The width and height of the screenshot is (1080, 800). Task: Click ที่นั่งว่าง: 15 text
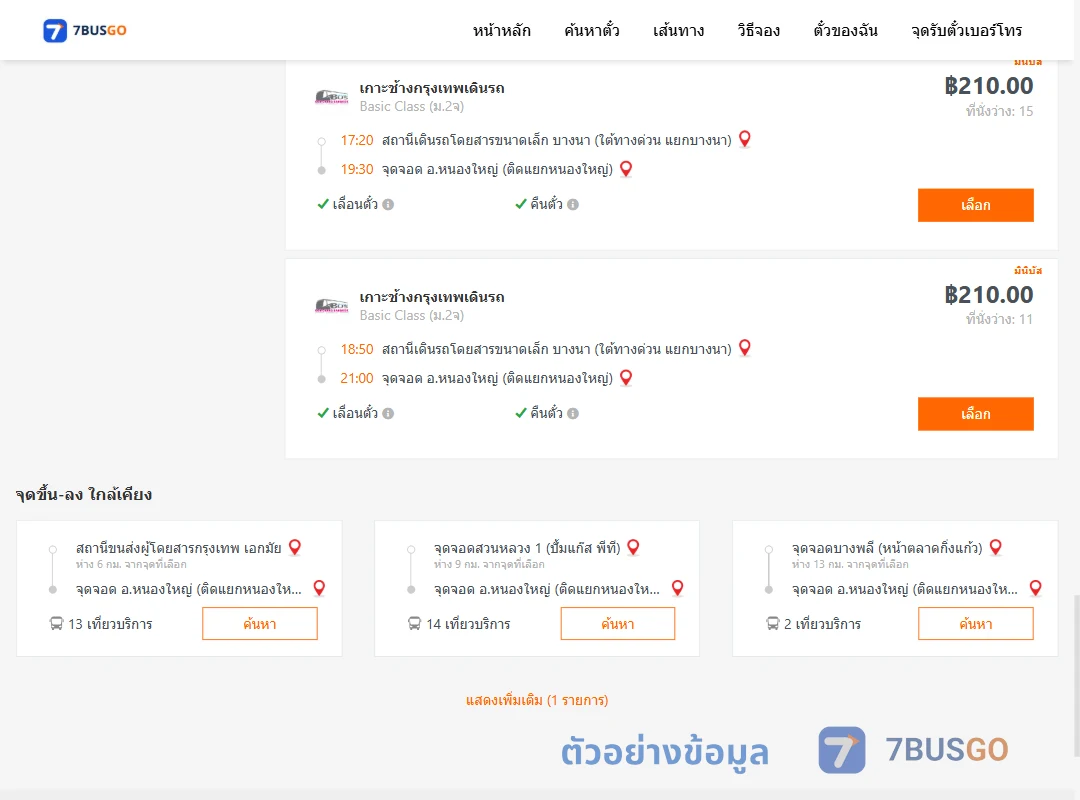click(999, 111)
